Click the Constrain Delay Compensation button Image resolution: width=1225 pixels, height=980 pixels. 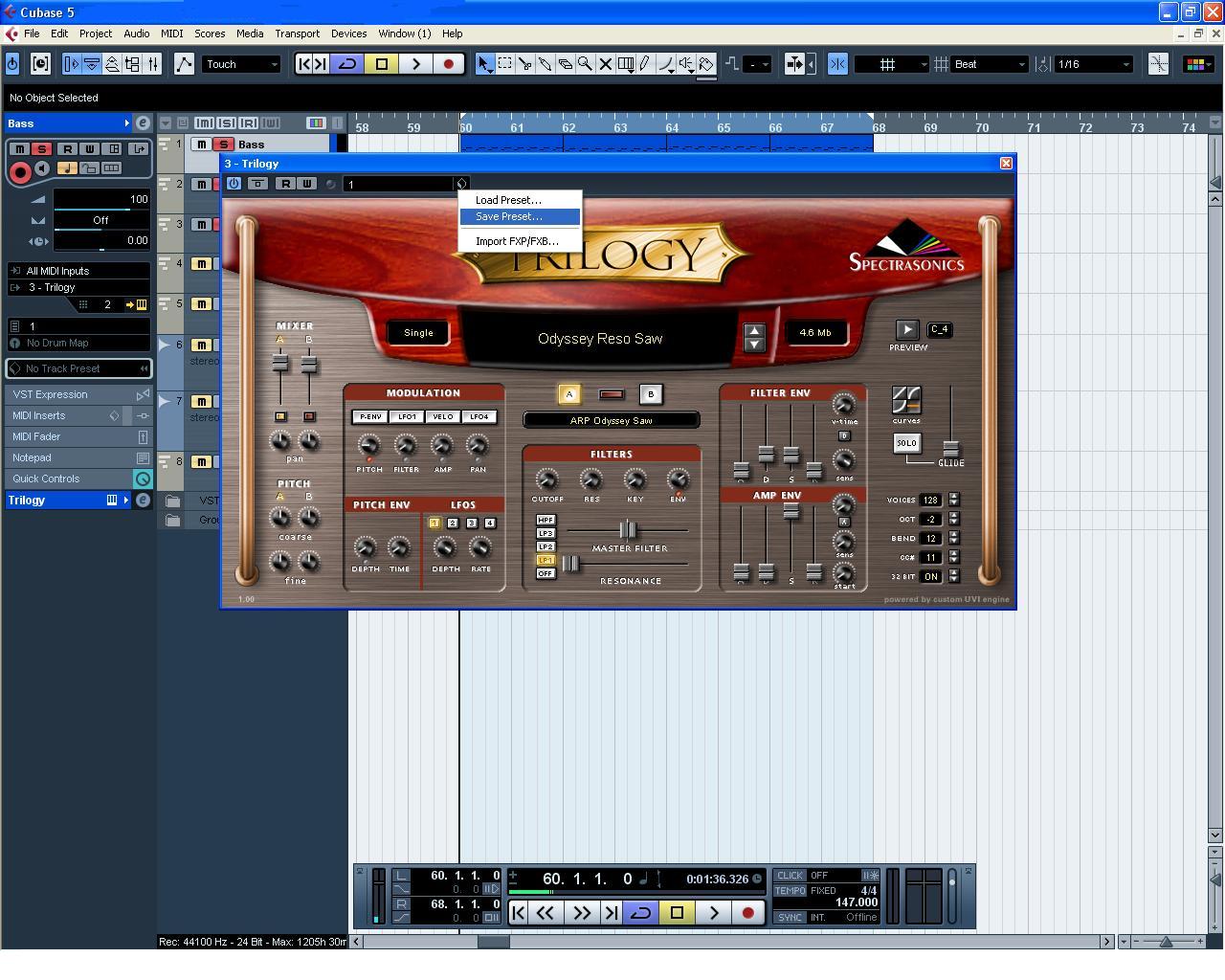(x=40, y=64)
